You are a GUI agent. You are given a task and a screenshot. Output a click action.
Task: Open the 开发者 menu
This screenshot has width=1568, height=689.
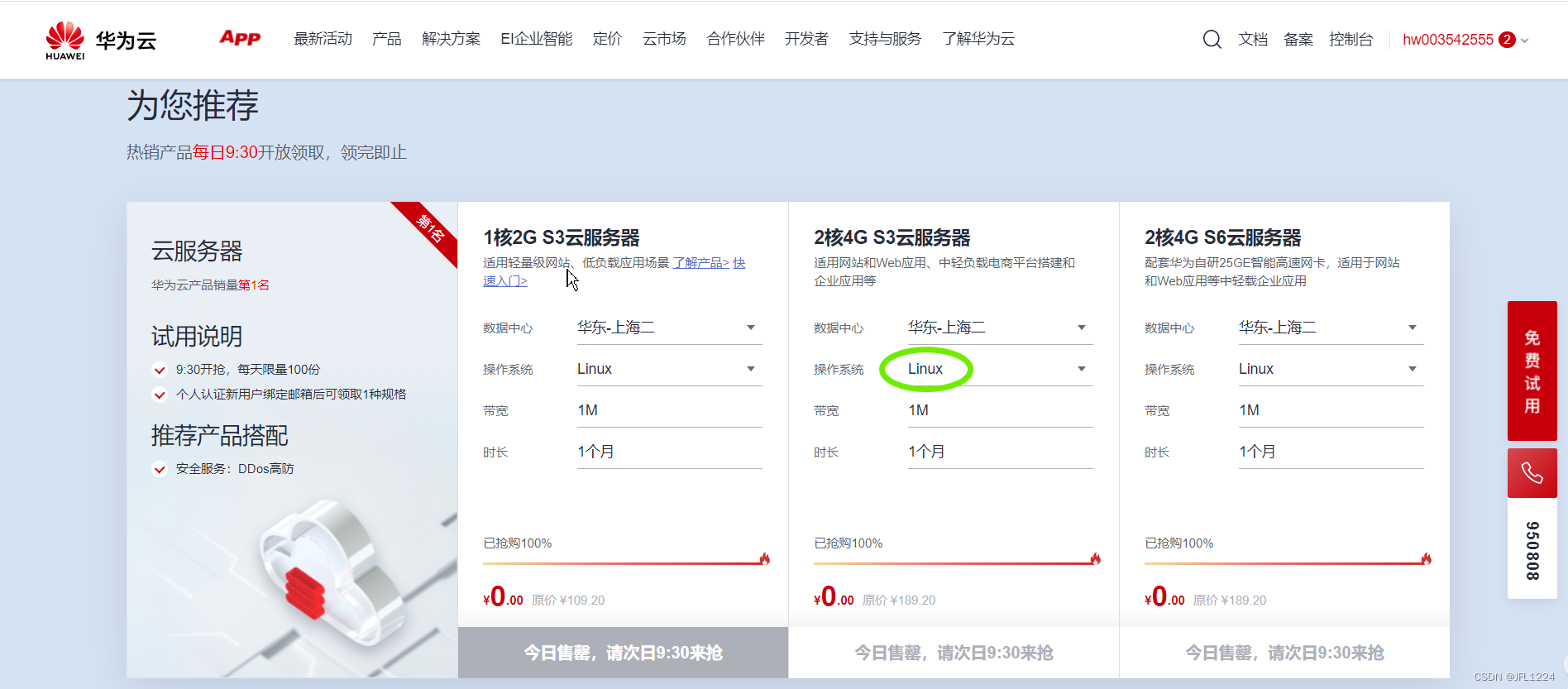point(806,39)
